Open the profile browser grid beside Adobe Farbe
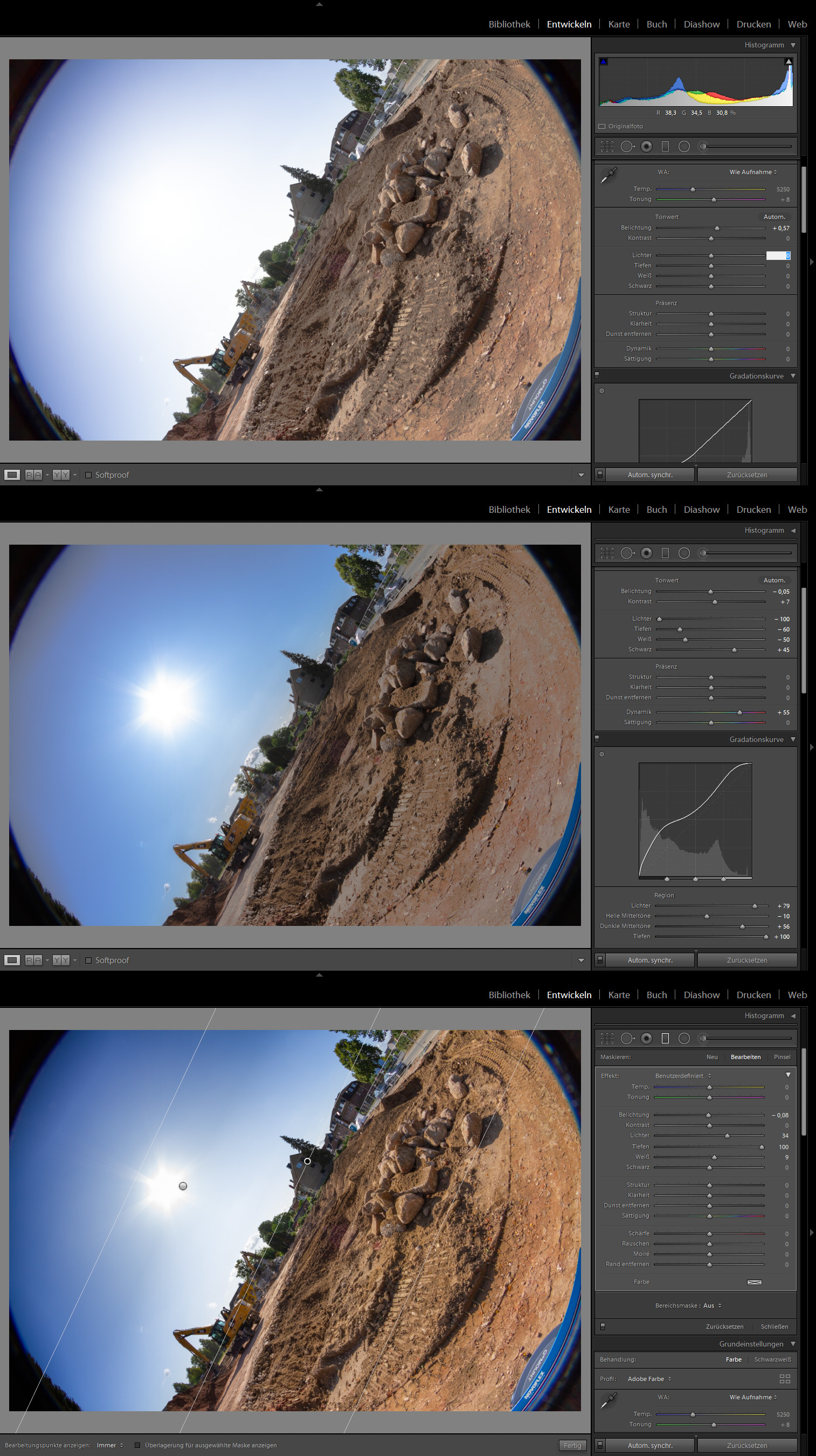Viewport: 816px width, 1456px height. click(x=784, y=1378)
